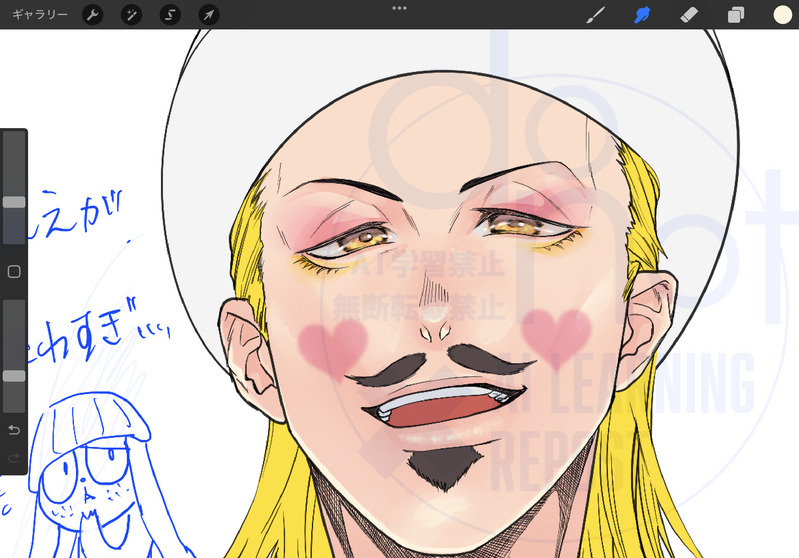Select the Eraser tool
Screen dimensions: 799x558
(689, 15)
